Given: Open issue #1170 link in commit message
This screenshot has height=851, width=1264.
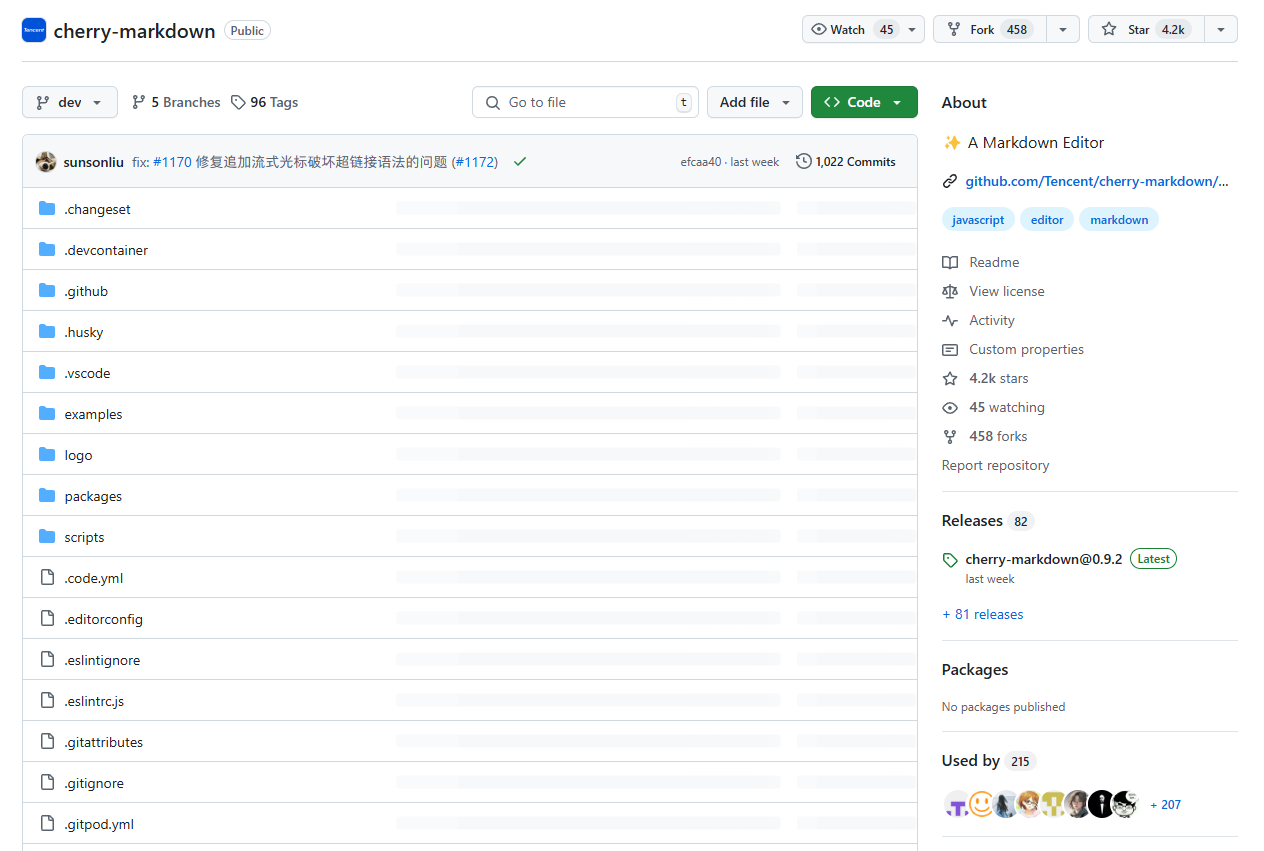Looking at the screenshot, I should click(x=172, y=161).
